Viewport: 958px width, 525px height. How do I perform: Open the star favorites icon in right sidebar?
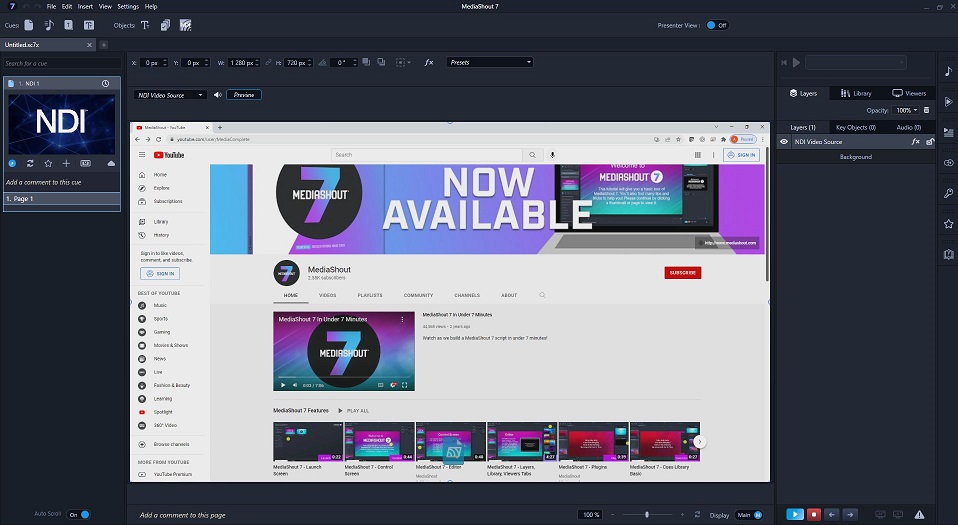click(x=948, y=224)
